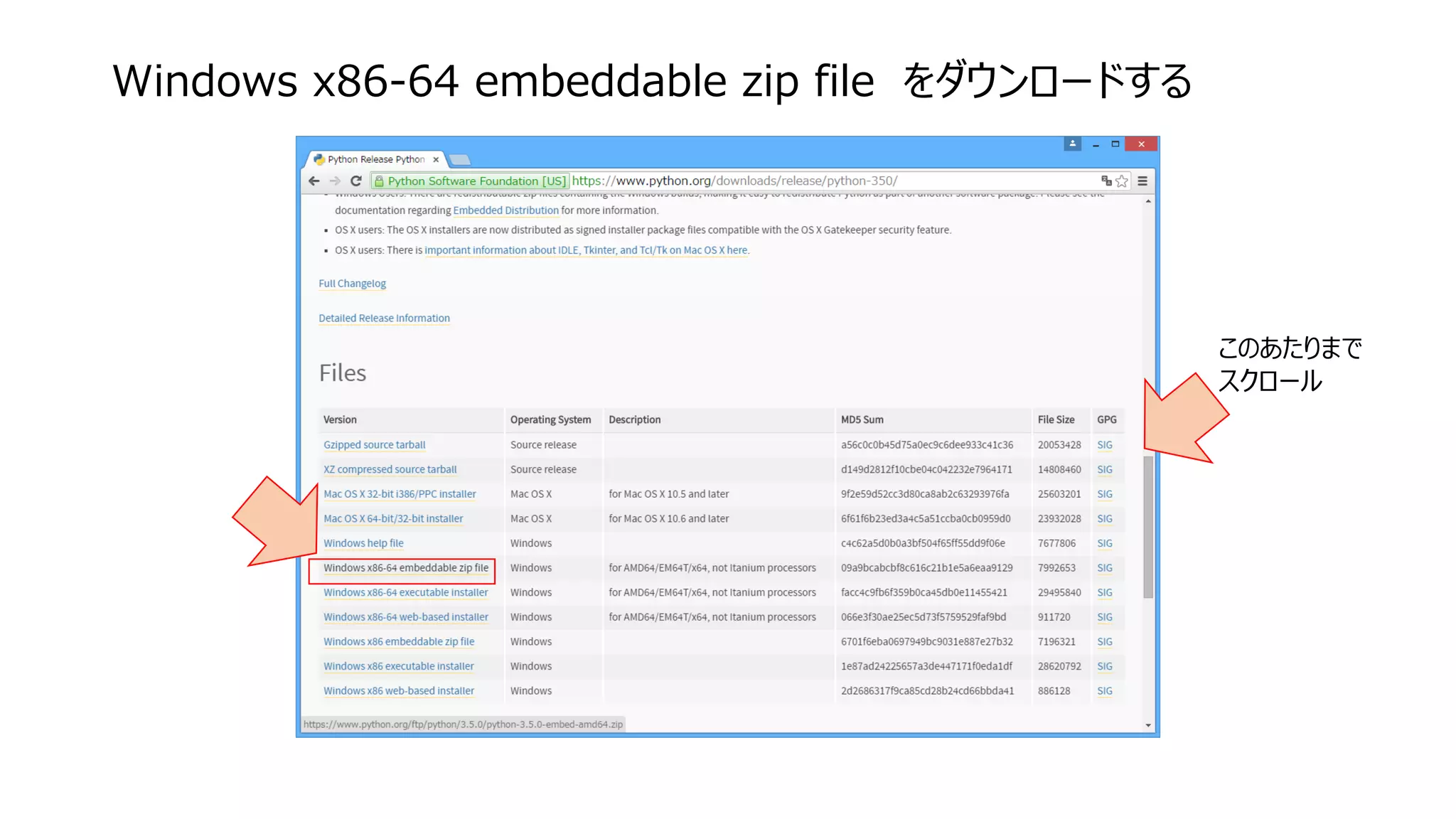The width and height of the screenshot is (1456, 819).
Task: Open the Chrome hamburger menu
Action: (x=1142, y=181)
